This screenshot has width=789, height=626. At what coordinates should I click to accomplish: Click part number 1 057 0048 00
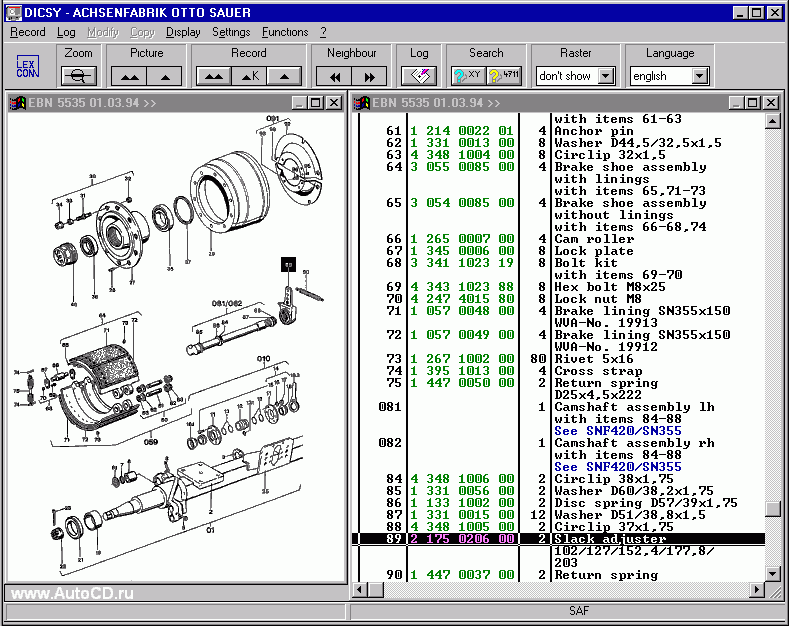(462, 311)
